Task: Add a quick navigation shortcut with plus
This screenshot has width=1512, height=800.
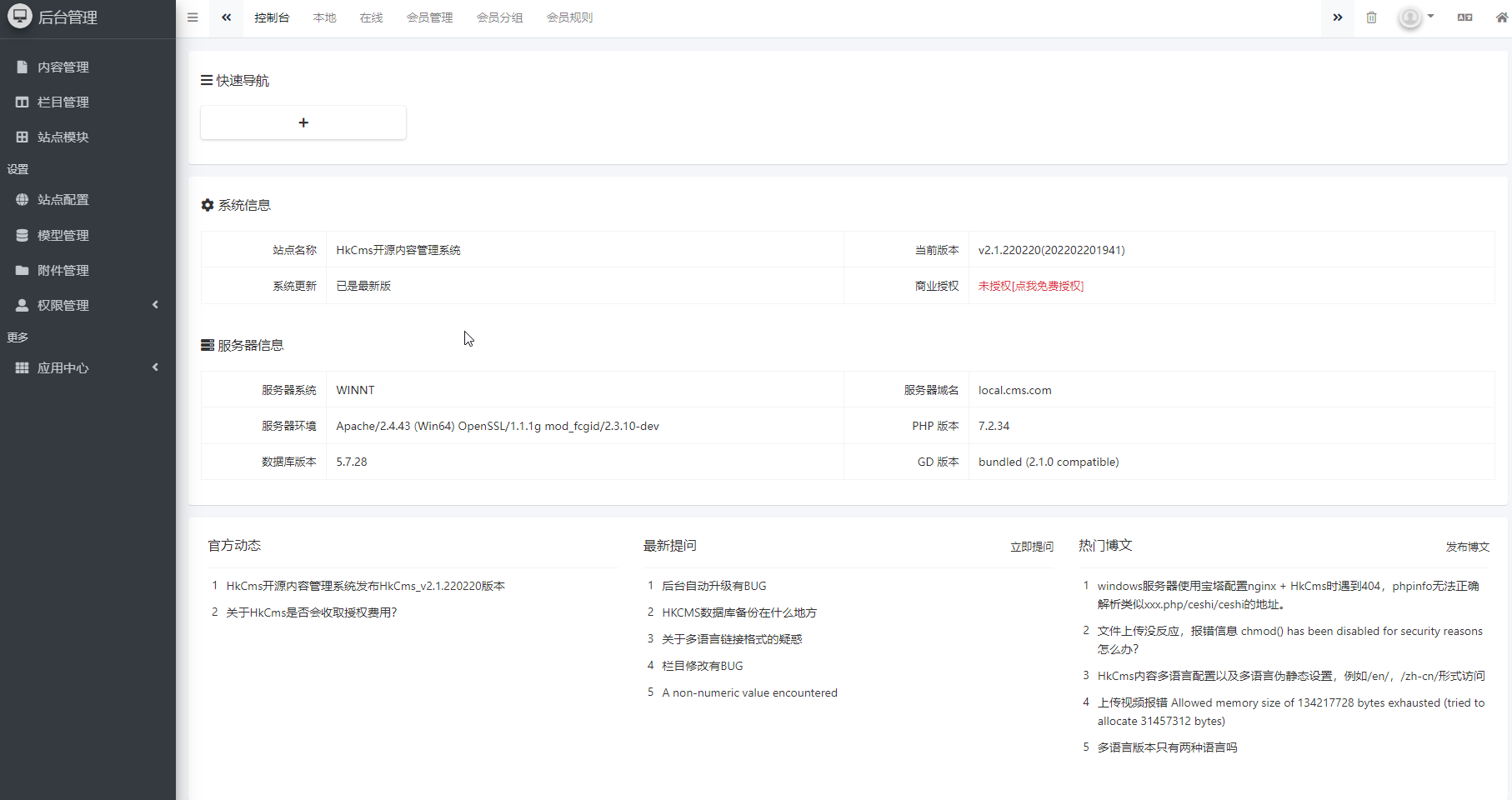Action: click(x=303, y=122)
